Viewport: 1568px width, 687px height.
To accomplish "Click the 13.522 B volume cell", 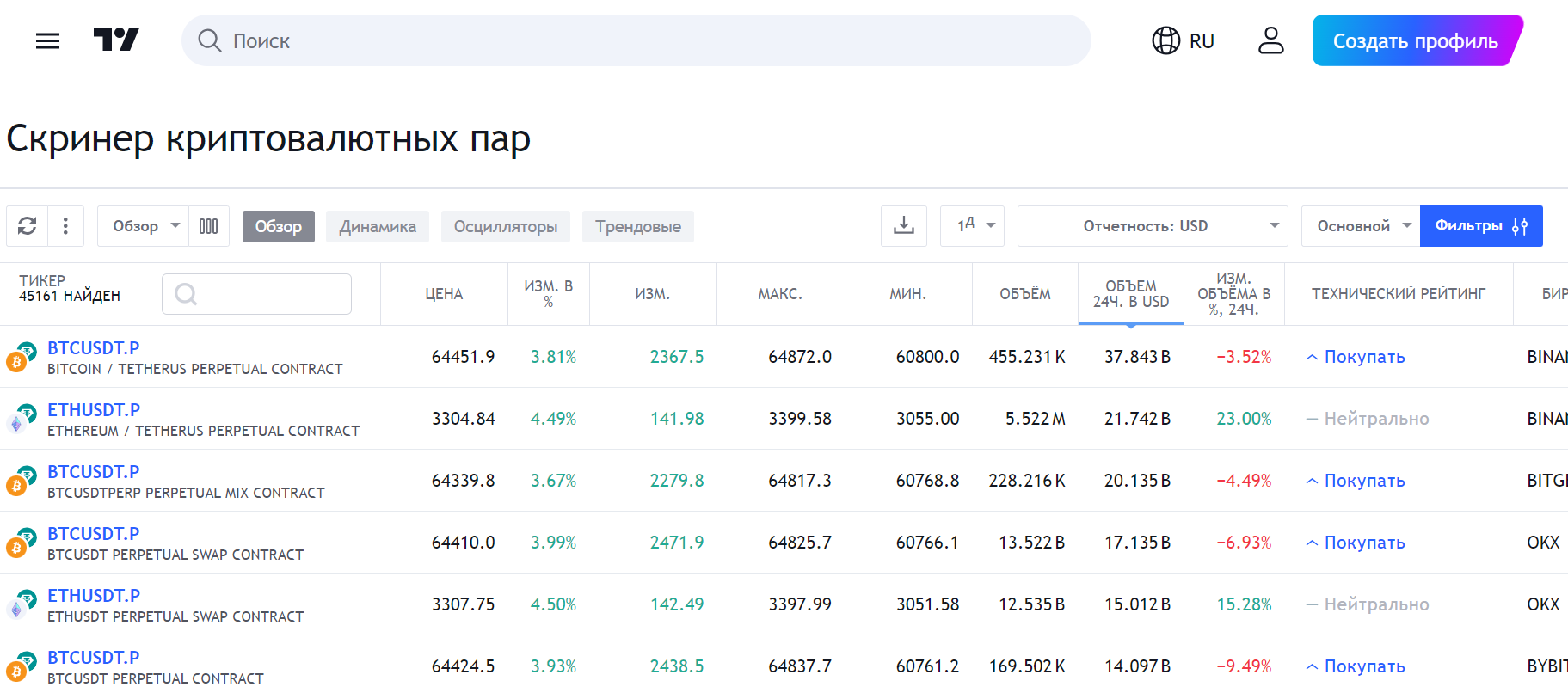I will click(1031, 543).
